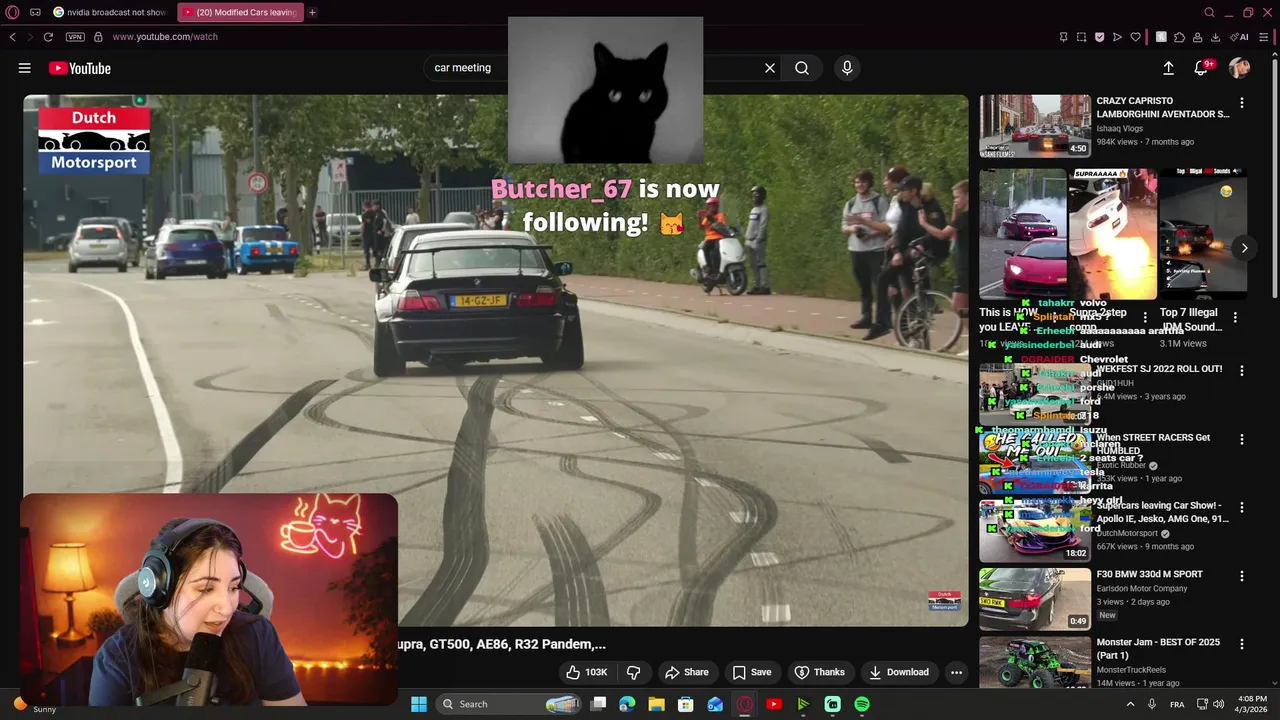Open options for Monster Jam video
Screen dimensions: 1280x720
(1242, 644)
